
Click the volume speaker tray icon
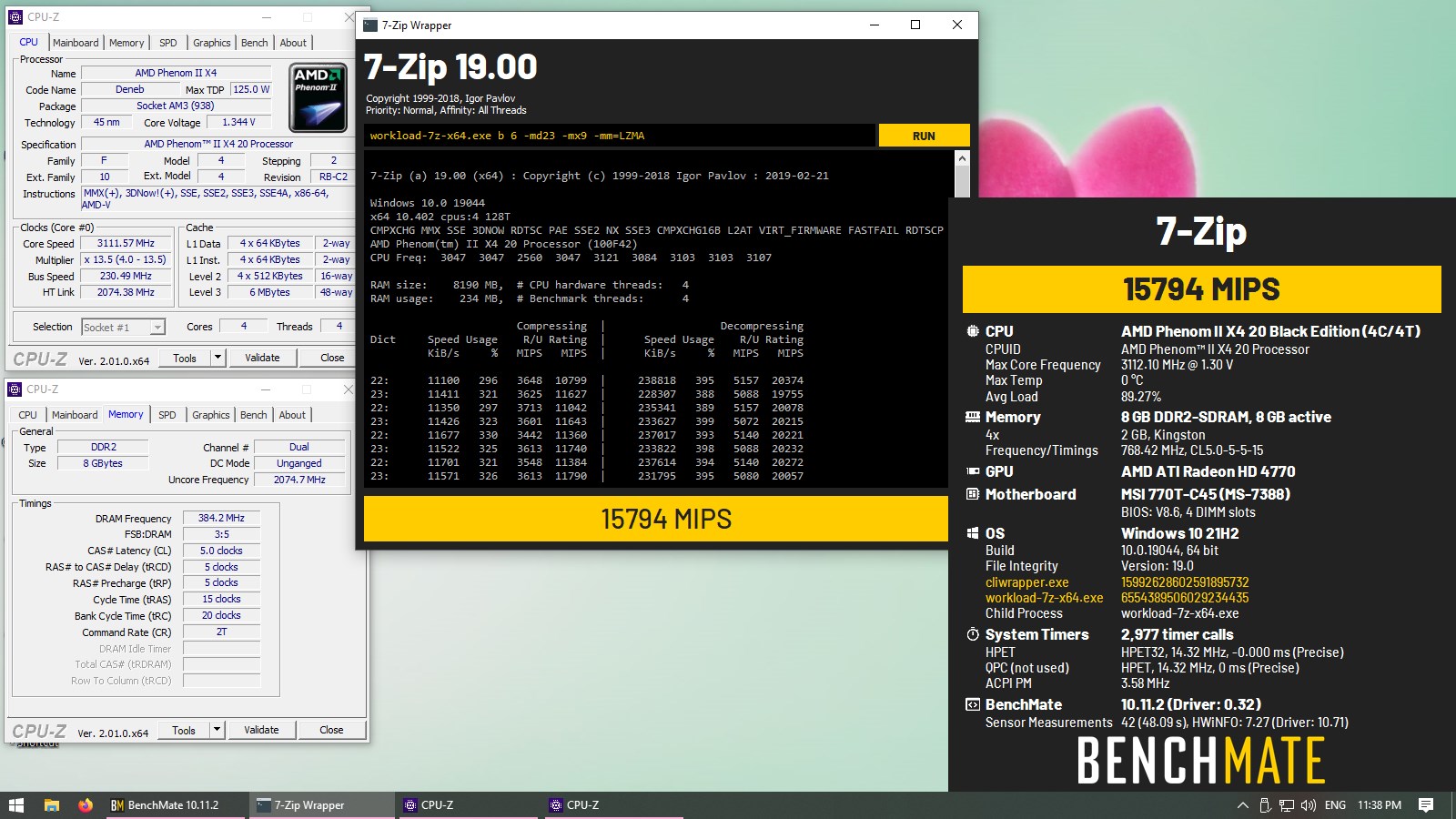pos(1309,805)
